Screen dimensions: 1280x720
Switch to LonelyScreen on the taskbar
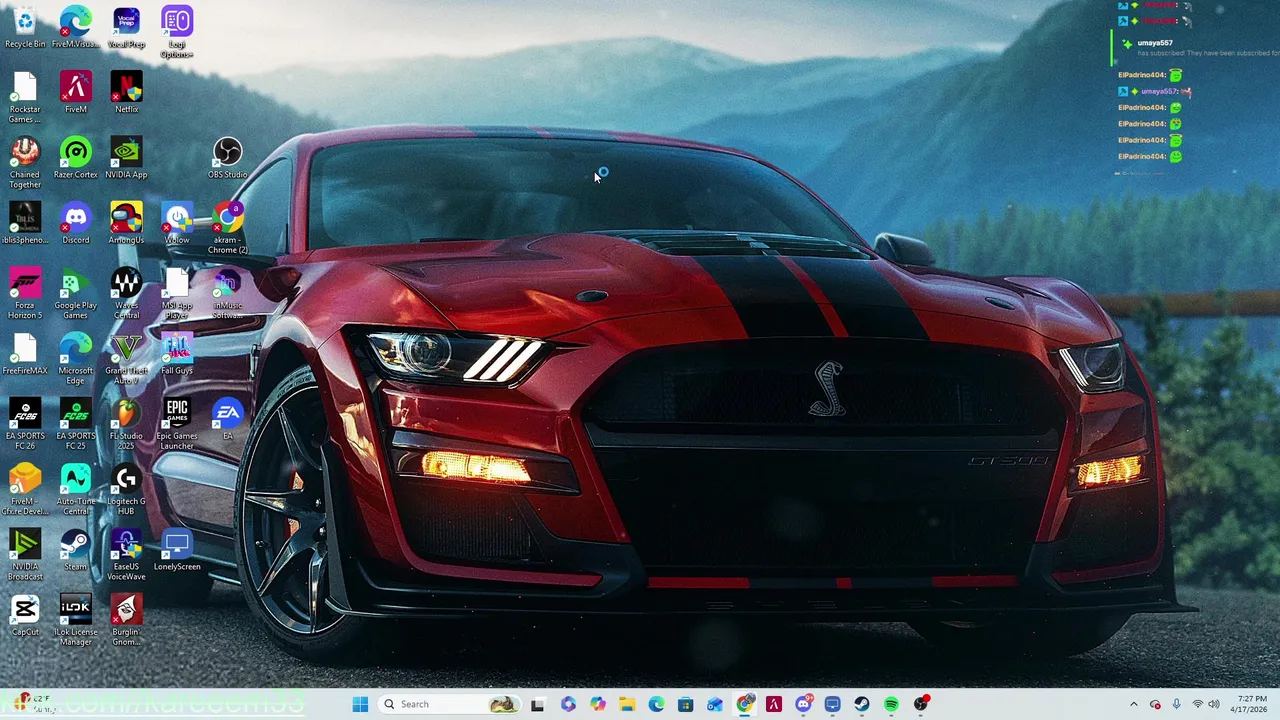click(x=832, y=704)
